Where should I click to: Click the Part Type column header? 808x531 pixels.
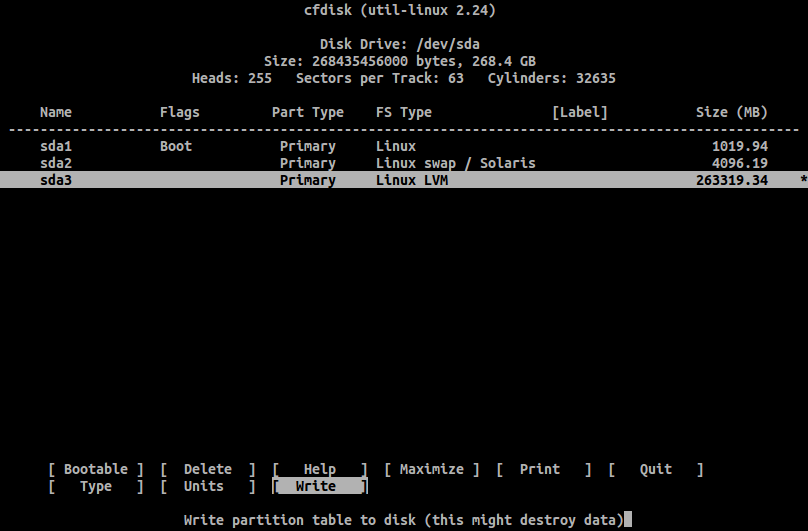308,112
